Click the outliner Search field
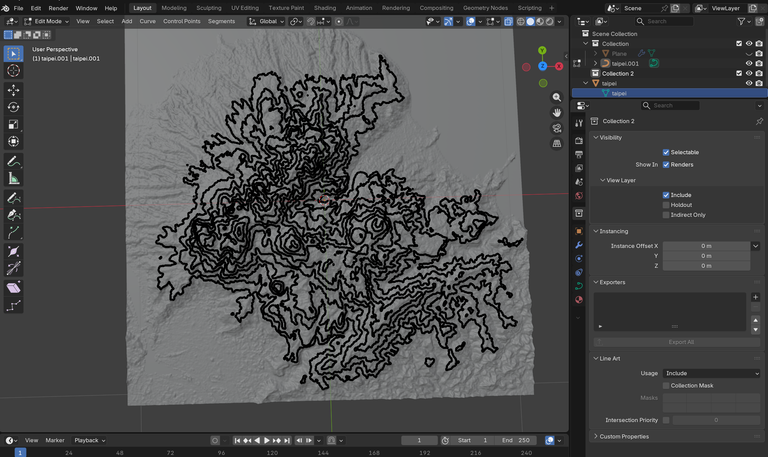The image size is (768, 457). 664,22
